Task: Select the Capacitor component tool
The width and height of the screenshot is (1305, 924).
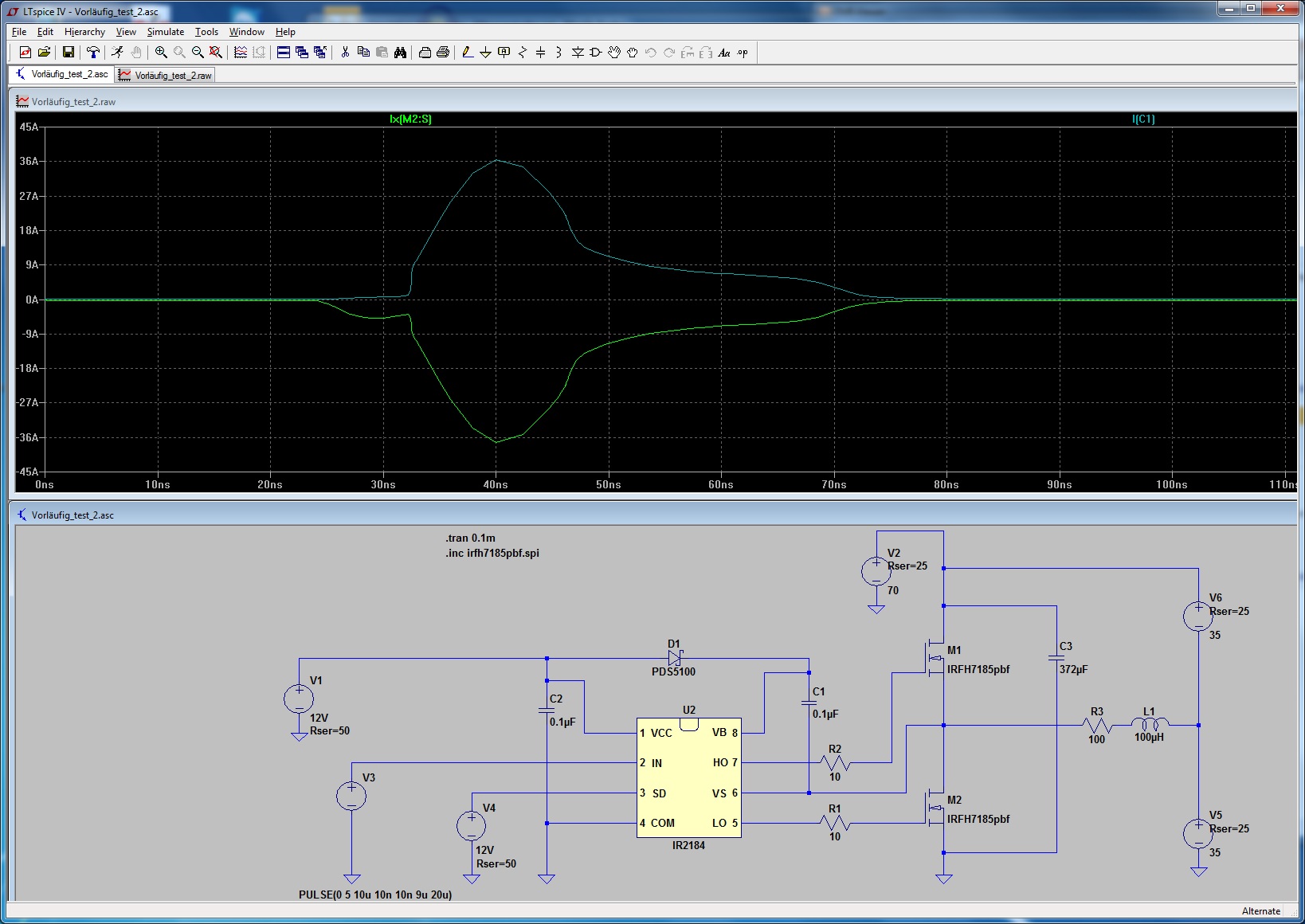Action: coord(541,53)
